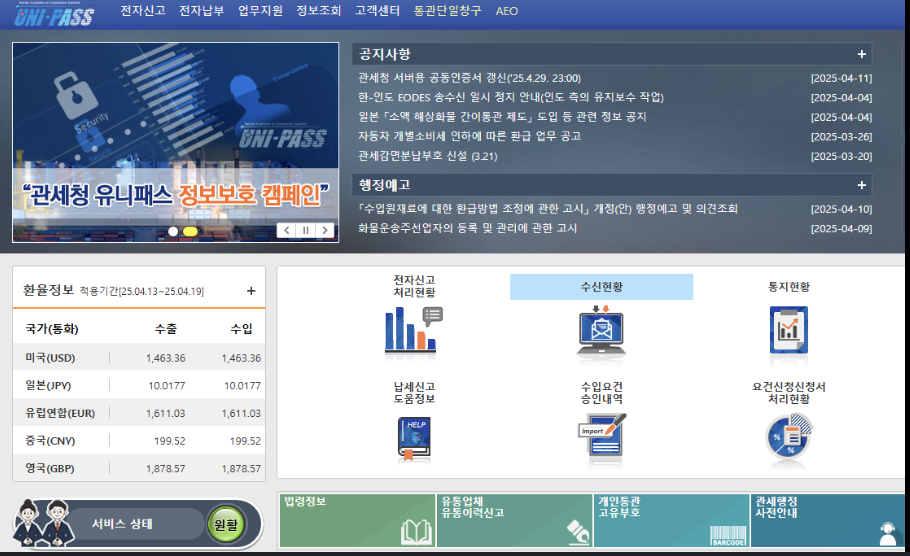Click the 납세신고 도움정보 label

click(414, 392)
